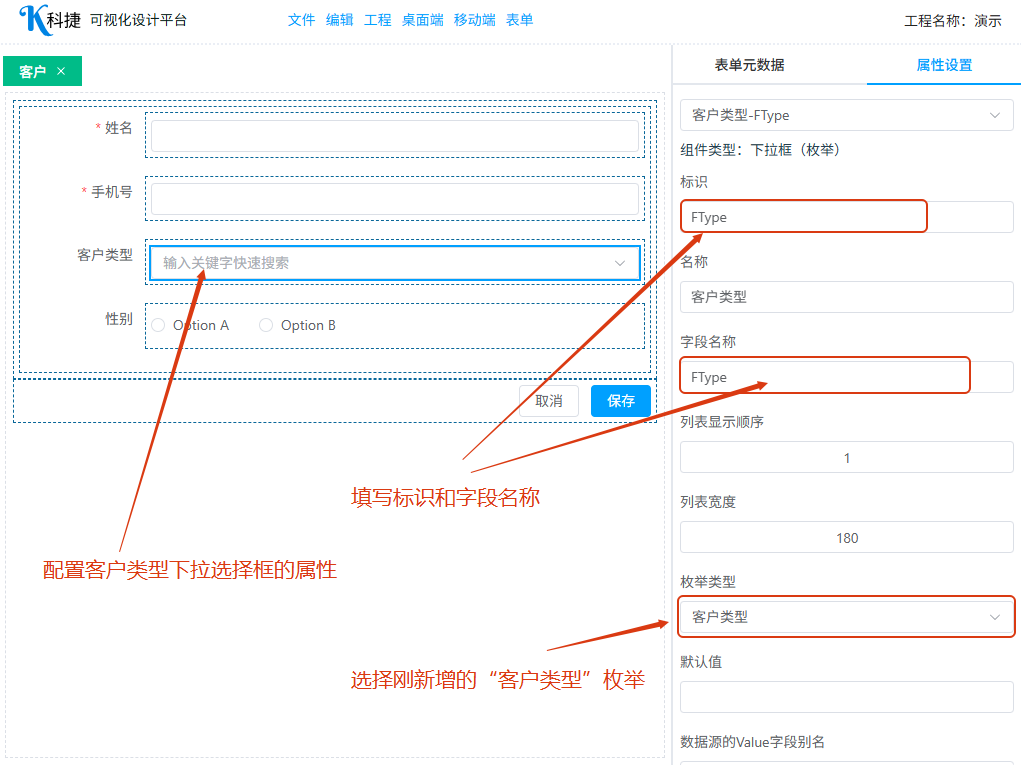Open the 工程 menu

coord(377,20)
